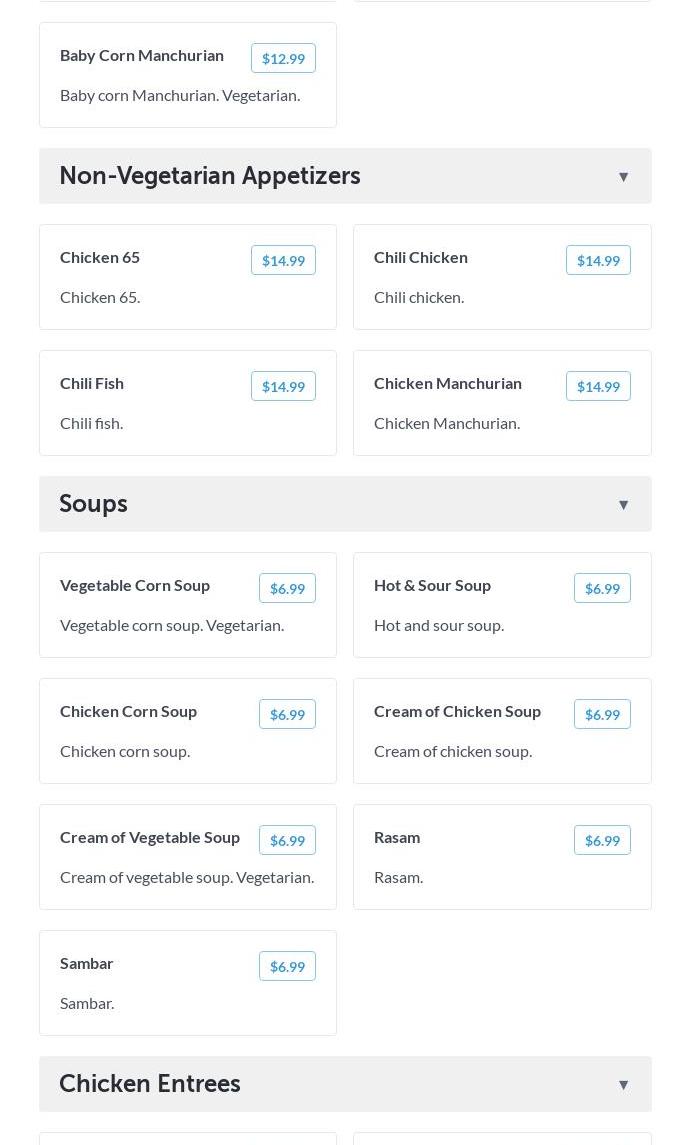This screenshot has width=690, height=1145.
Task: Collapse the Non-Vegetarian Appetizers section arrow
Action: (623, 177)
